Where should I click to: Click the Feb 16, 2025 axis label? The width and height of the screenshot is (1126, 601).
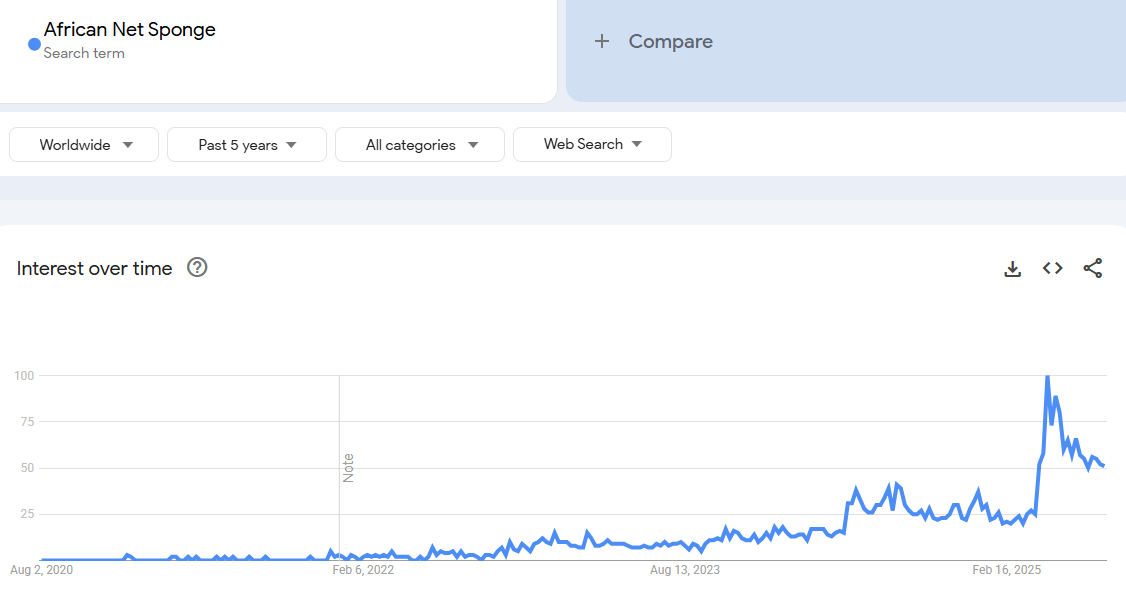1007,570
